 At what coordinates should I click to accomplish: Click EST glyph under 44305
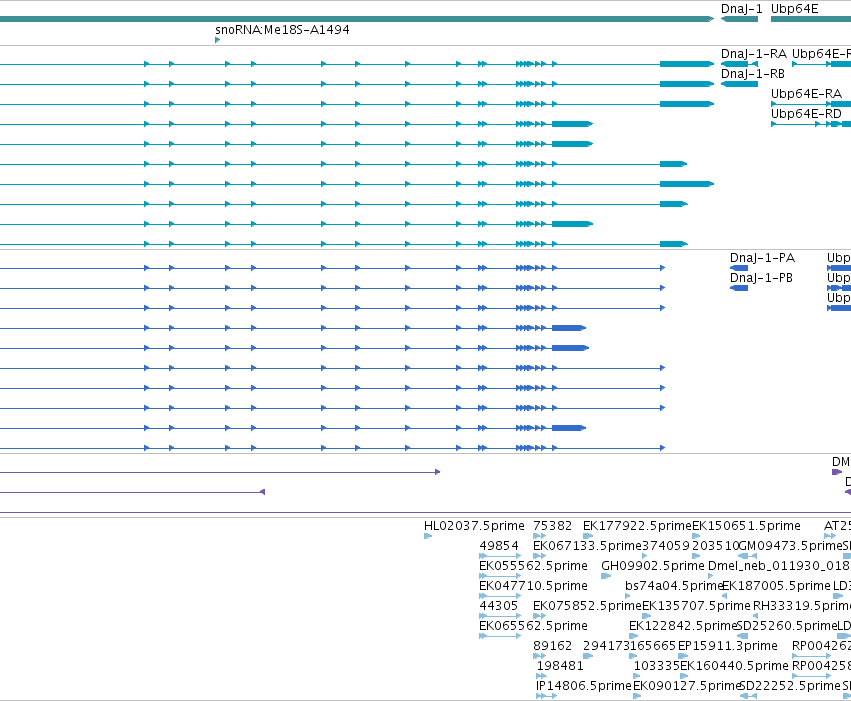(500, 616)
